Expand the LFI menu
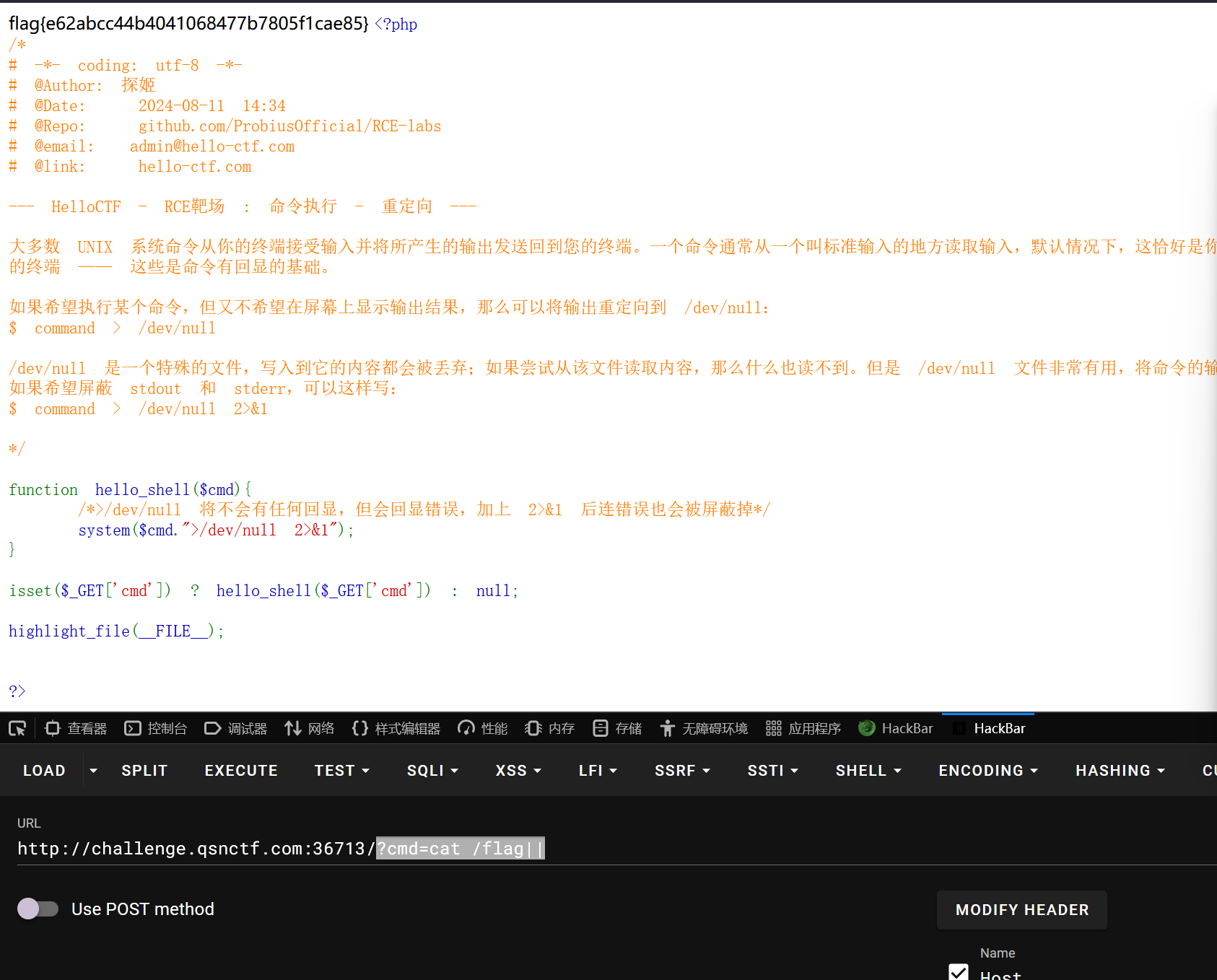Viewport: 1217px width, 980px height. (598, 770)
